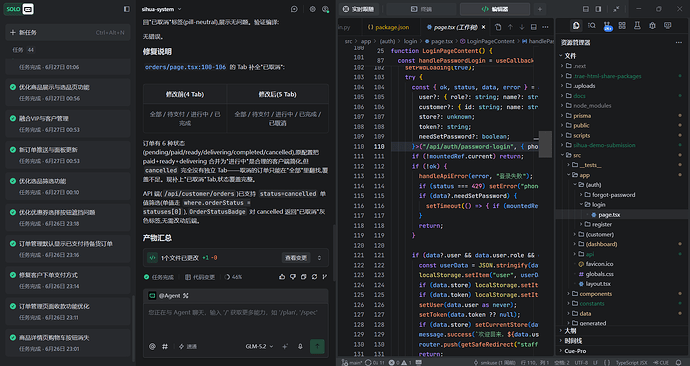The width and height of the screenshot is (690, 366).
Task: Add a new tool tab with plus
Action: (540, 9)
